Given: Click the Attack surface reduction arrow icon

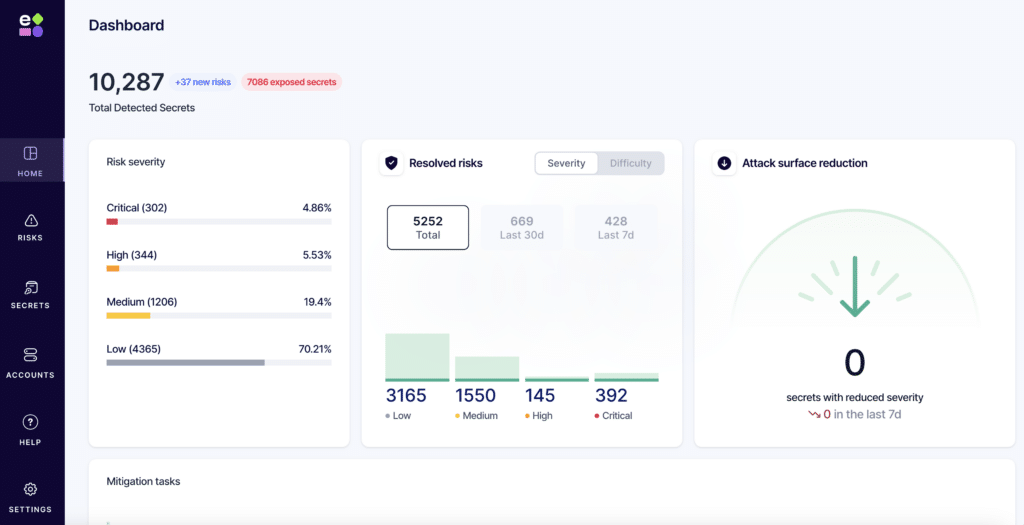Looking at the screenshot, I should [724, 163].
